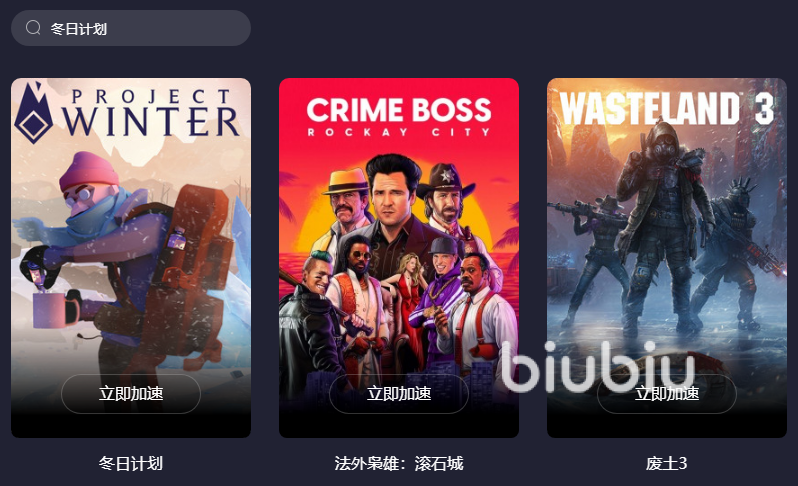Screen dimensions: 798x486
Task: Click the WASTELAND 3 title logo
Action: tap(667, 108)
